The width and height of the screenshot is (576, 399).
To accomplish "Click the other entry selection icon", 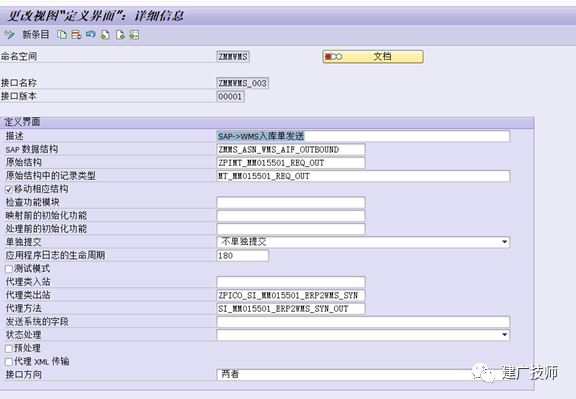I will (134, 35).
